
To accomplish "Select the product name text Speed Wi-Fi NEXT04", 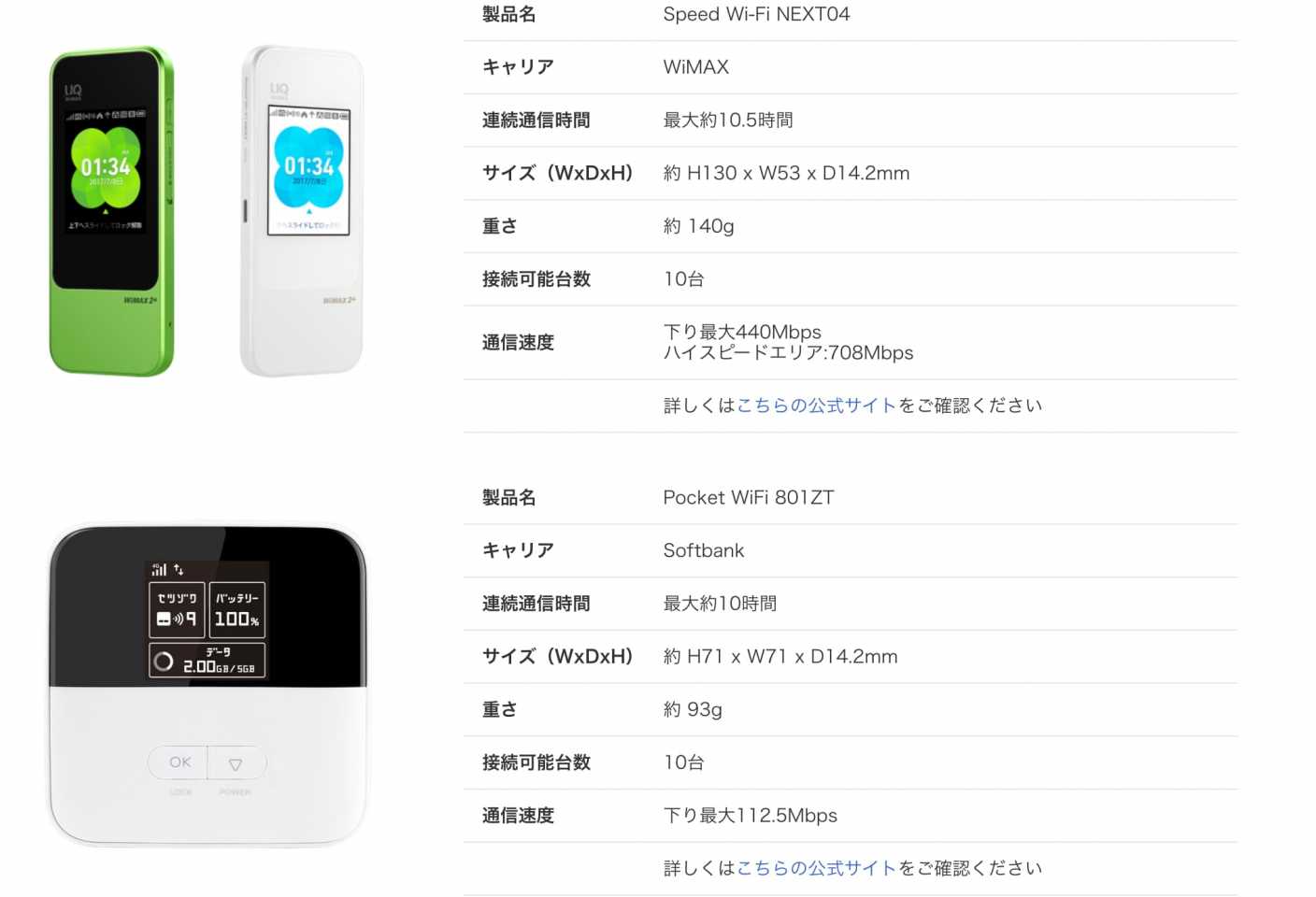I will [x=756, y=14].
